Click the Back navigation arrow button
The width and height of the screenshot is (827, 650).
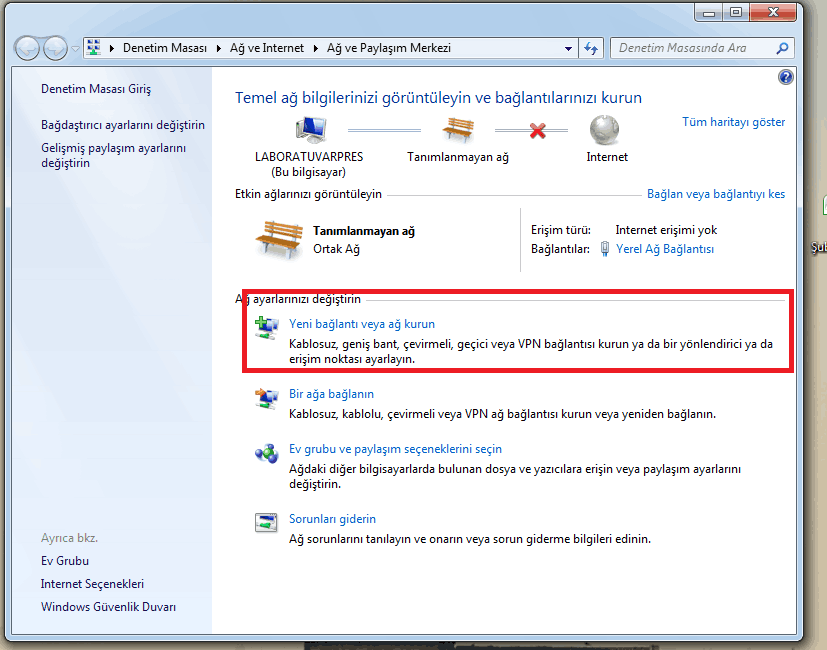(28, 47)
